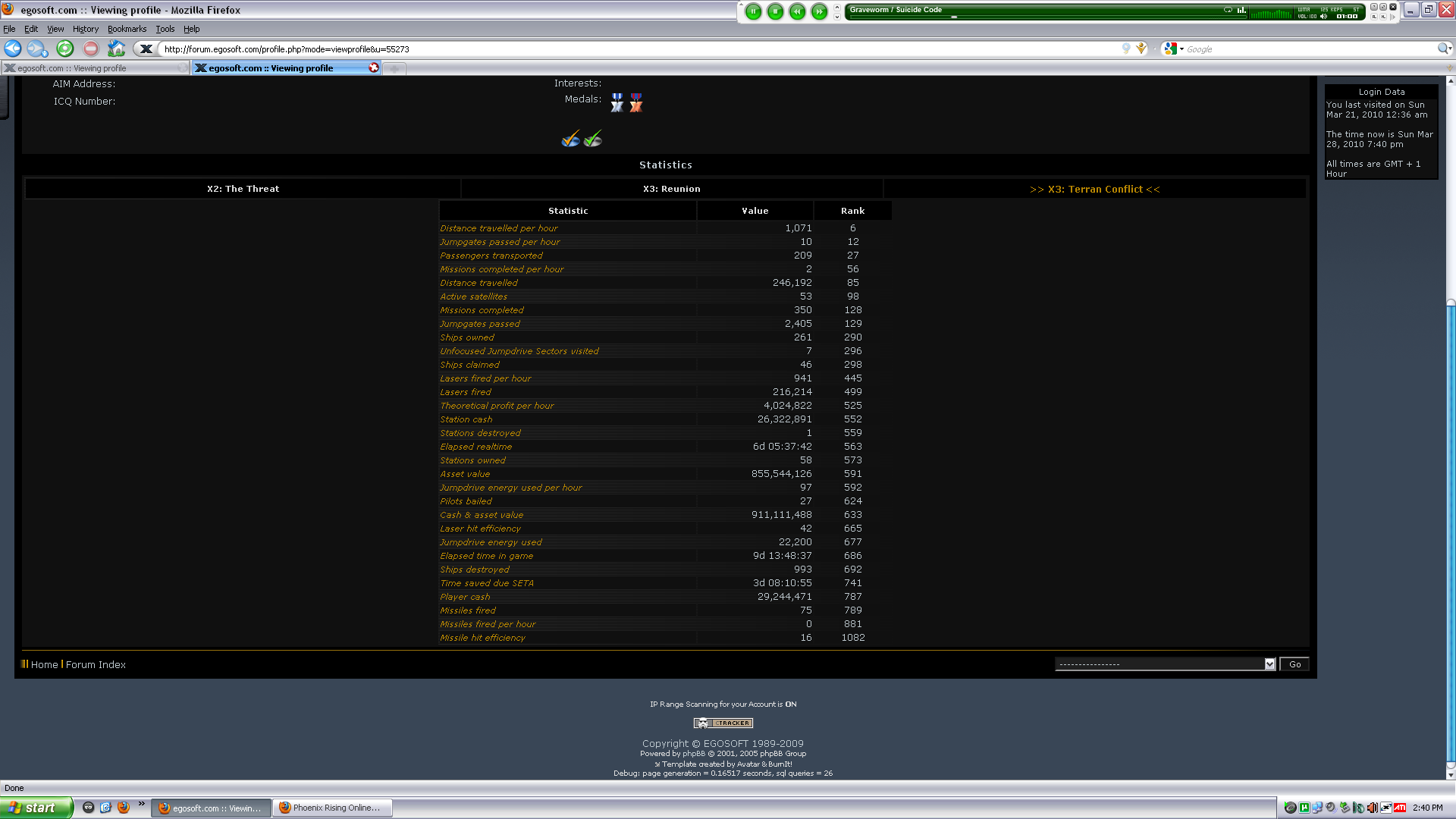
Task: Switch to X2: The Threat statistics
Action: click(243, 189)
